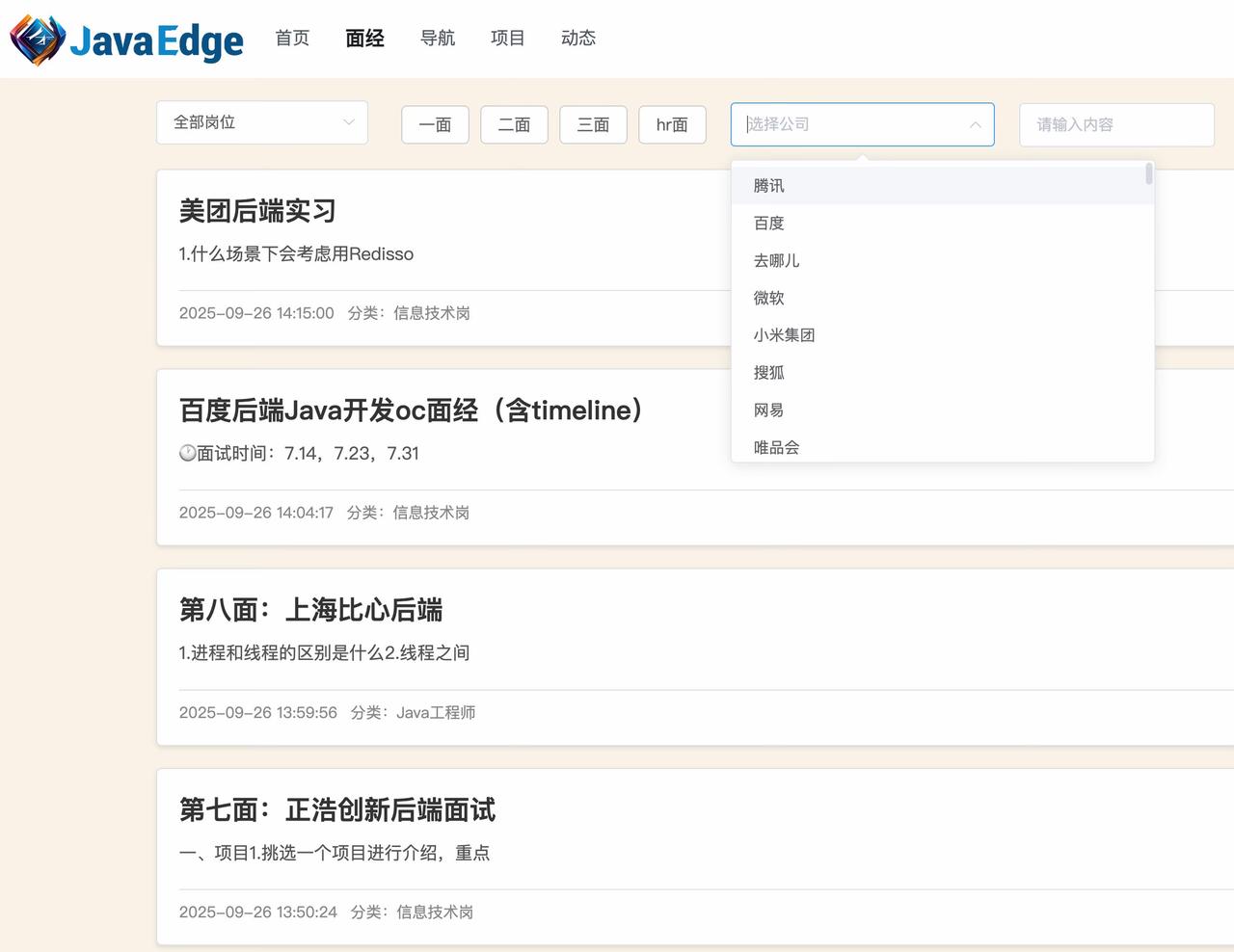Select 网易 from company list

[943, 410]
